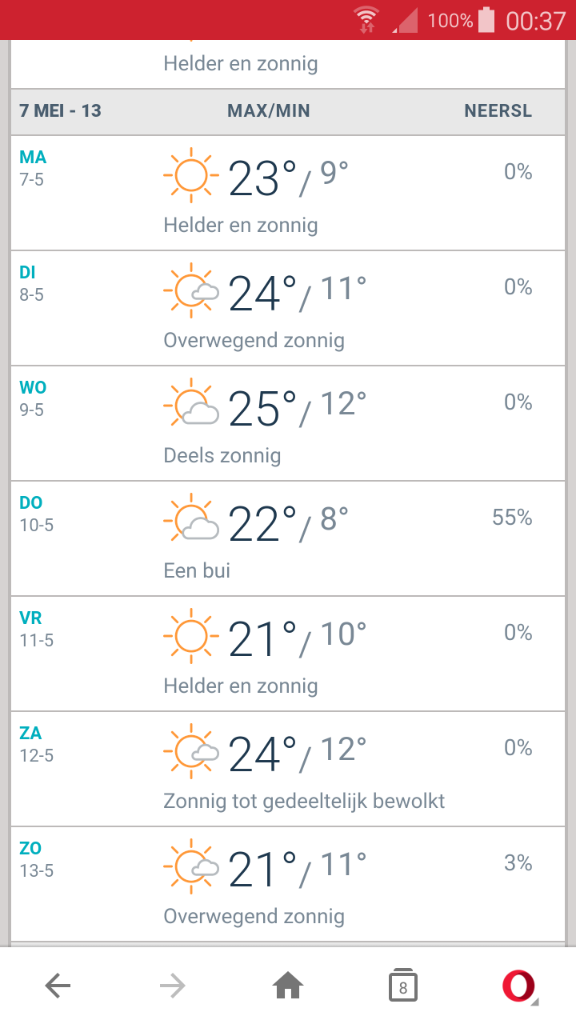The image size is (576, 1024).
Task: Open the WO 9-5 forecast day
Action: click(288, 423)
